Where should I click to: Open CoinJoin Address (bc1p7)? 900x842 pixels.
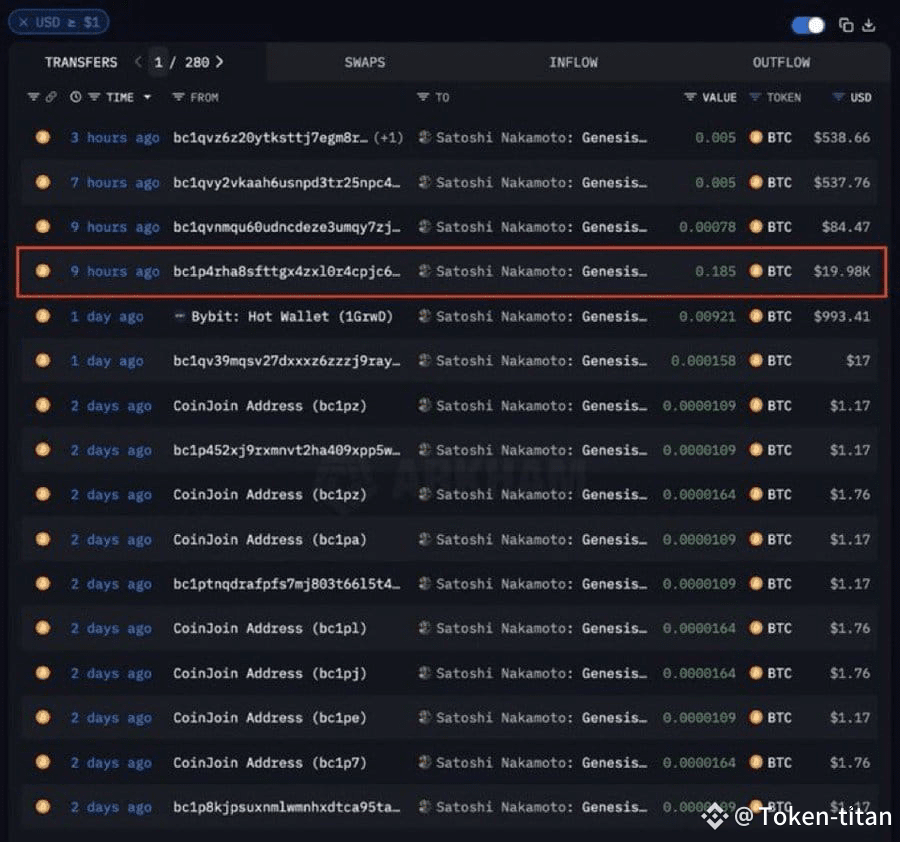[270, 763]
